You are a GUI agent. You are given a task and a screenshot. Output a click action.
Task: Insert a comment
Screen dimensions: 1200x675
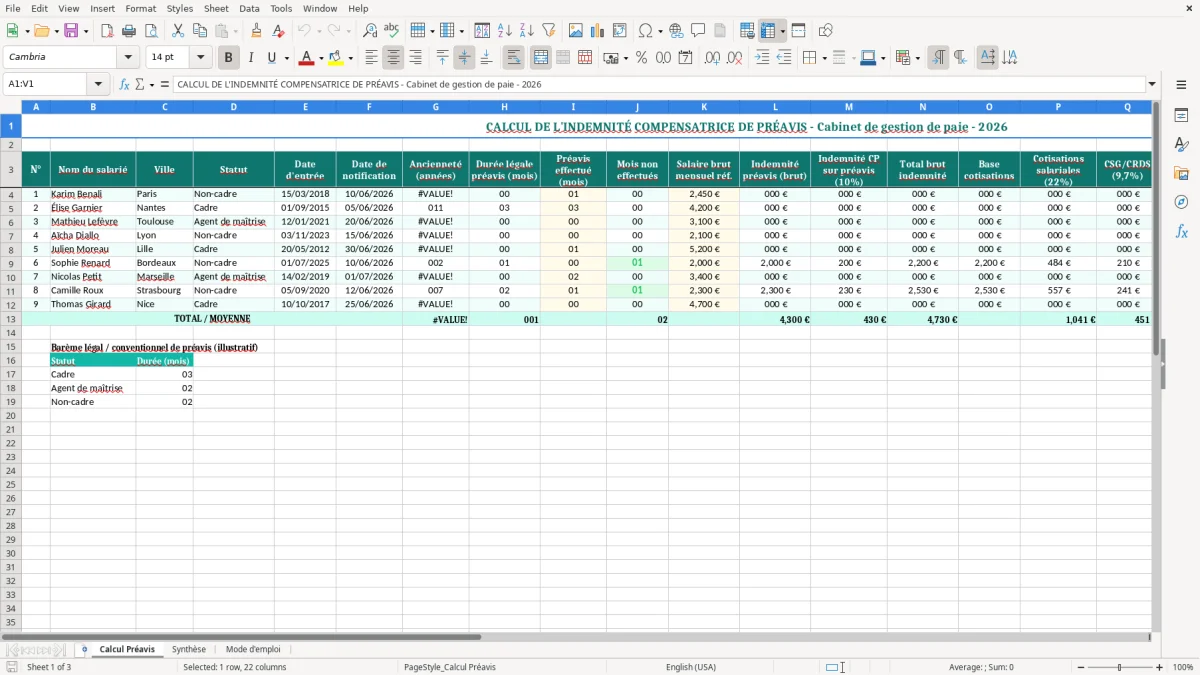698,31
